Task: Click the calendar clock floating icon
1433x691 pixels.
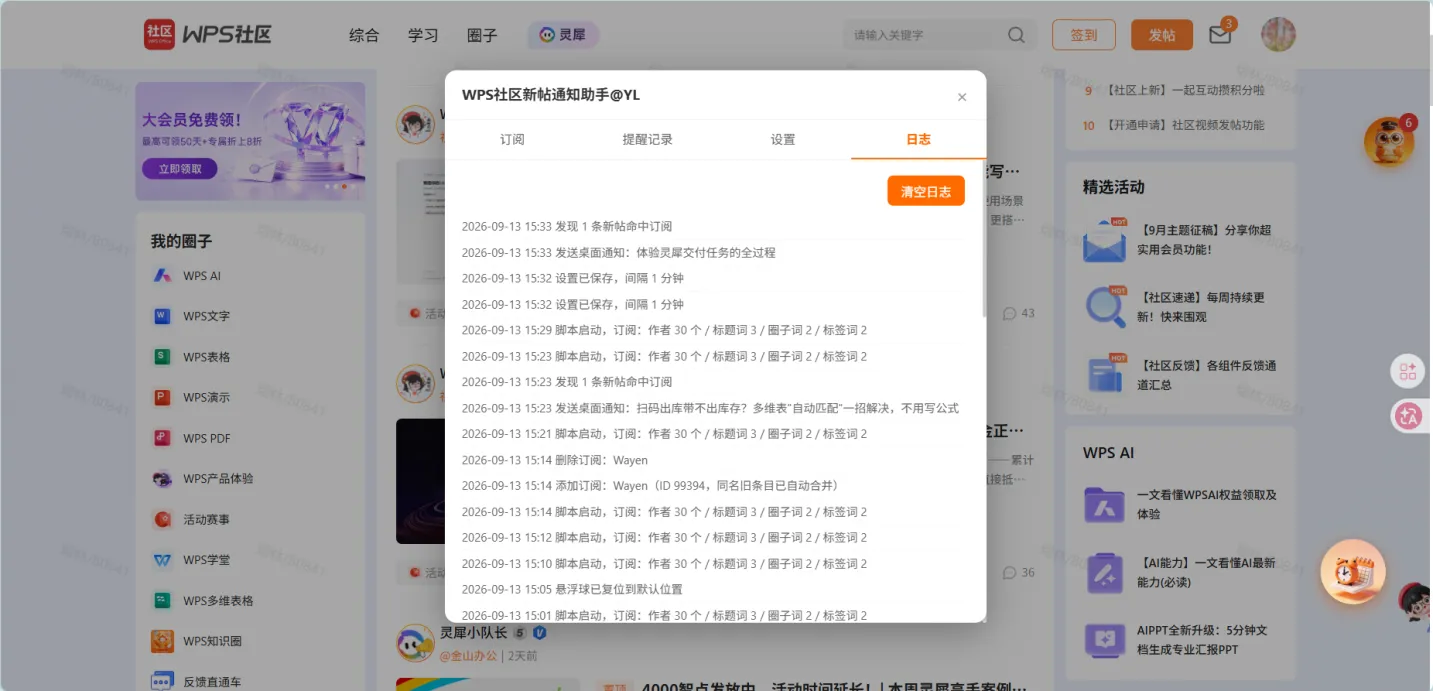Action: 1353,572
